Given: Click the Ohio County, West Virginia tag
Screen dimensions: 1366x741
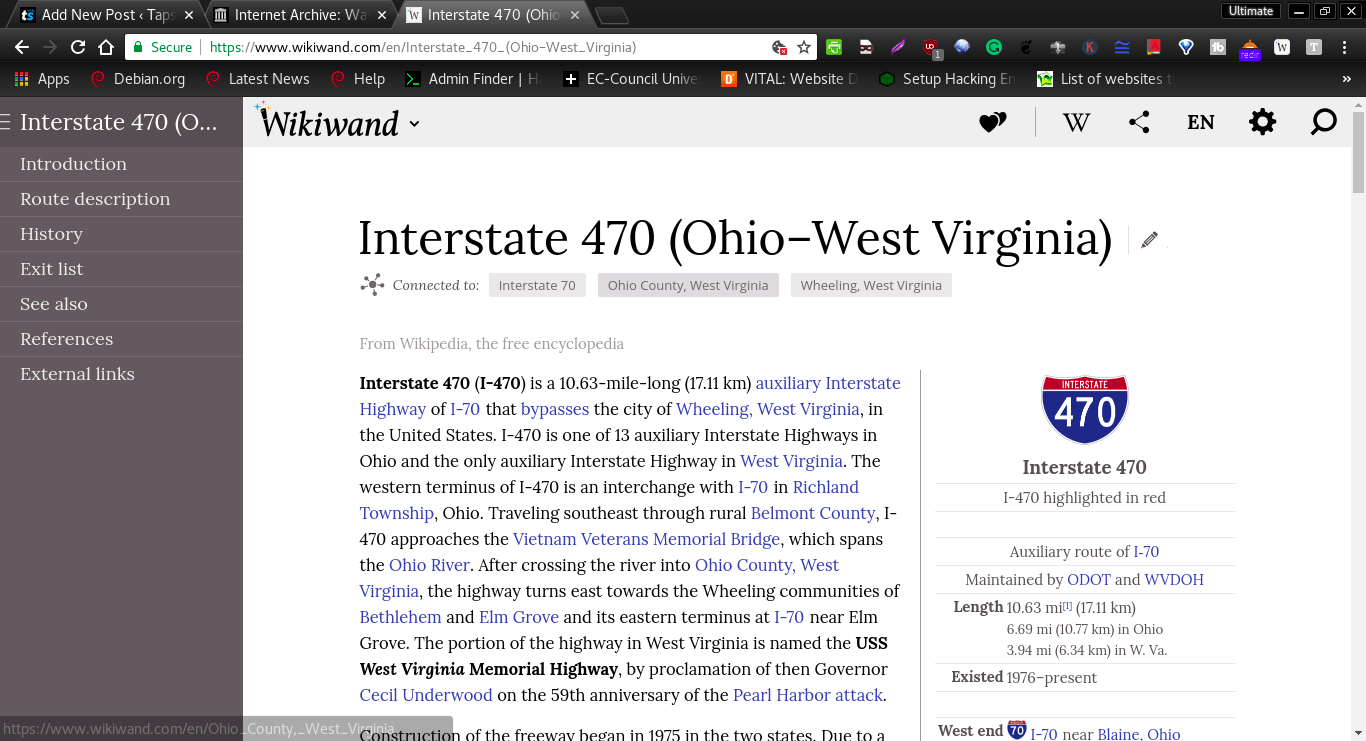Looking at the screenshot, I should [688, 285].
